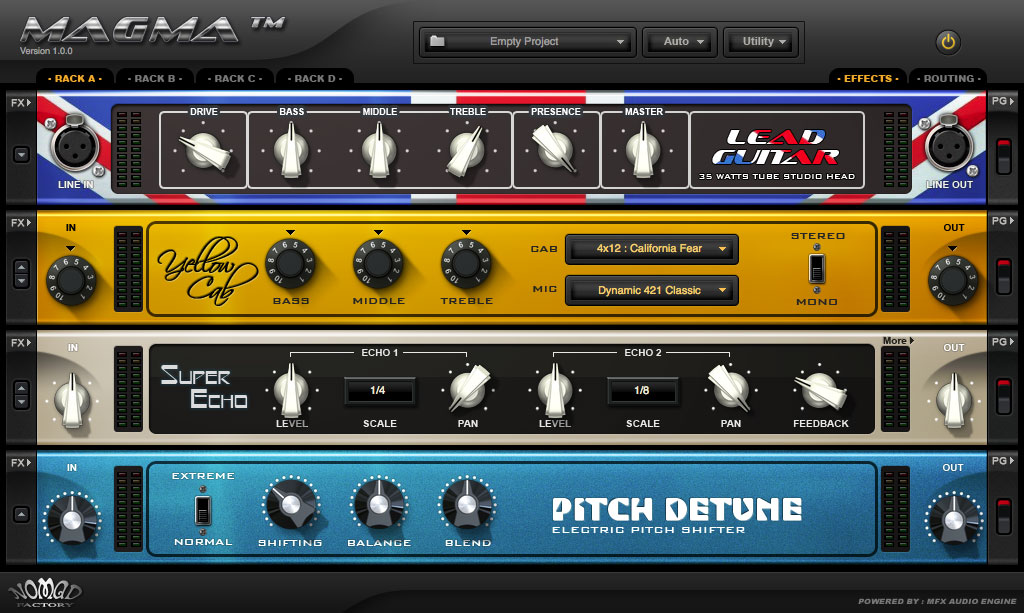Open the Empty Project preset dropdown
The image size is (1024, 613).
coord(527,42)
